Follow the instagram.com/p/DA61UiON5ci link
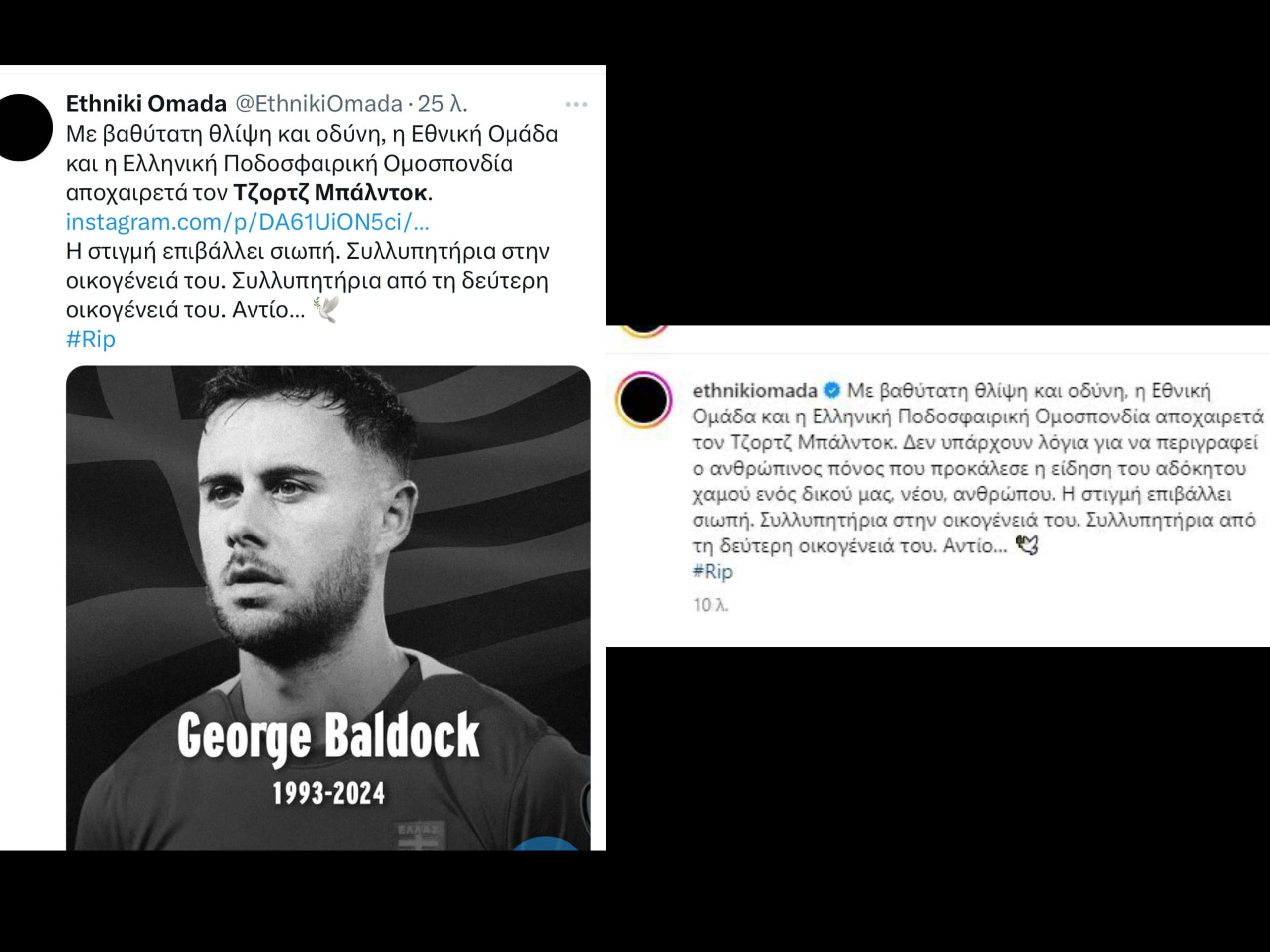The height and width of the screenshot is (952, 1270). (x=248, y=222)
